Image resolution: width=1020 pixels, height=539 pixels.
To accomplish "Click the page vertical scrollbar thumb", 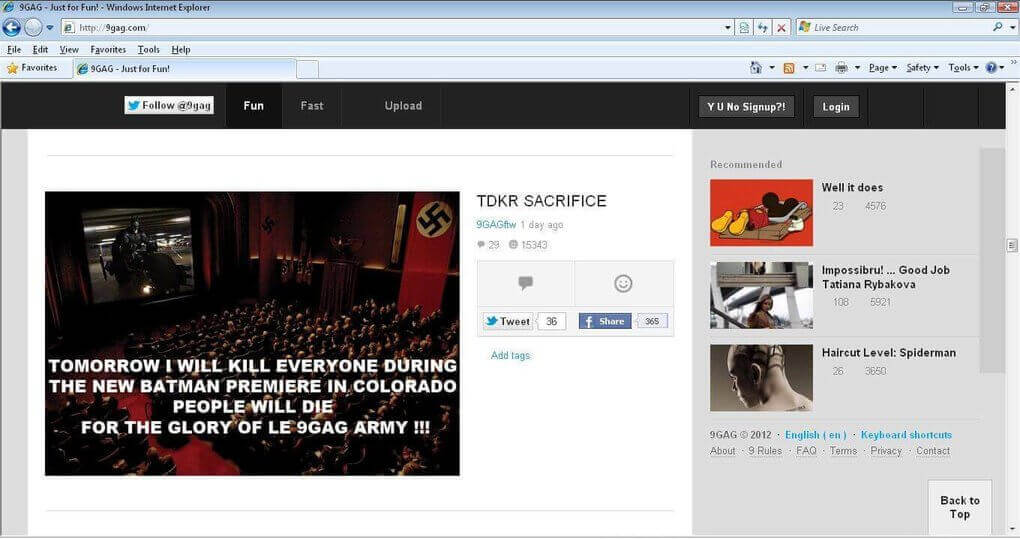I will pyautogui.click(x=1012, y=245).
